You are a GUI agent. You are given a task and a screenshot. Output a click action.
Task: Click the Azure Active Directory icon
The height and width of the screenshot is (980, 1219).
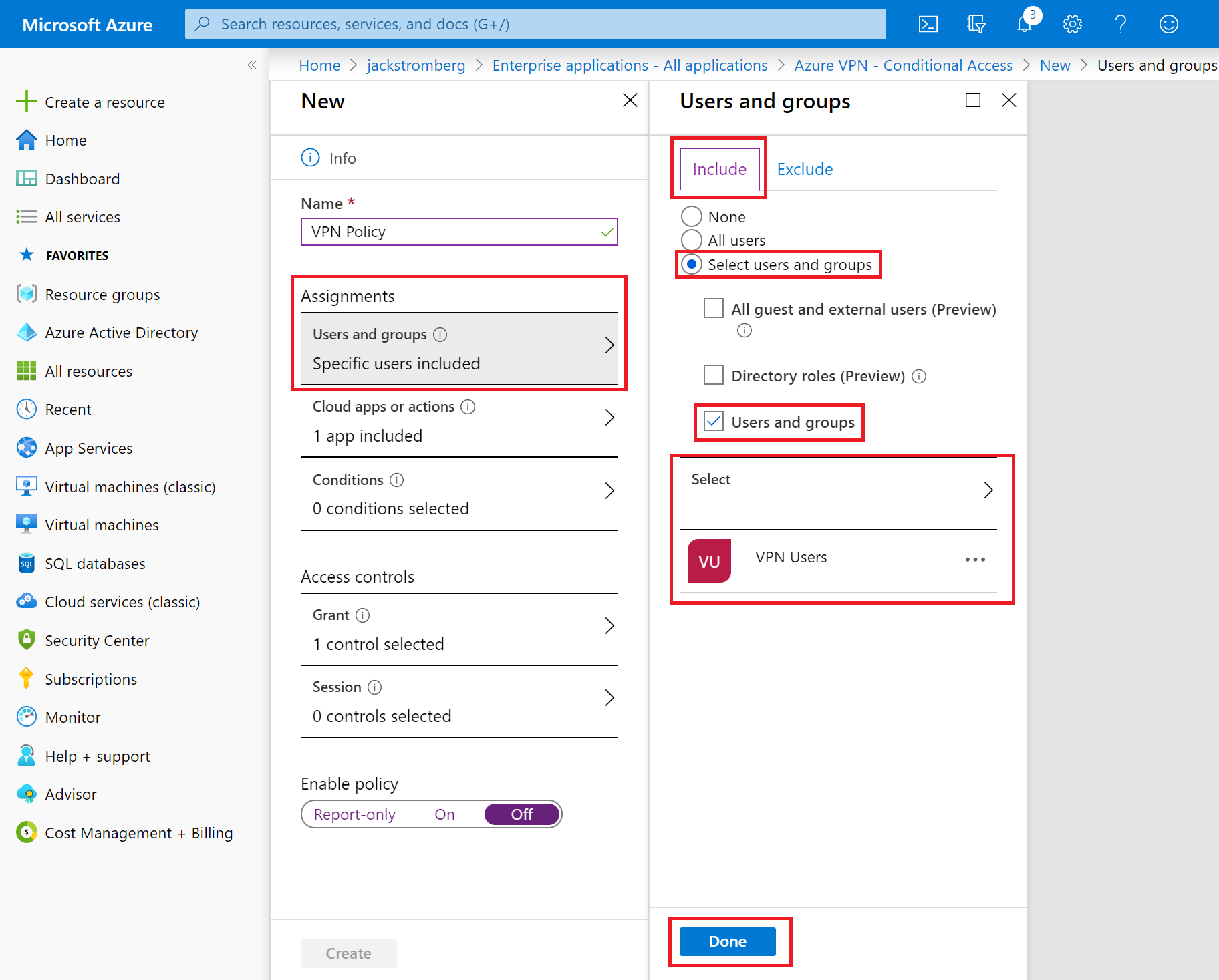pos(26,333)
